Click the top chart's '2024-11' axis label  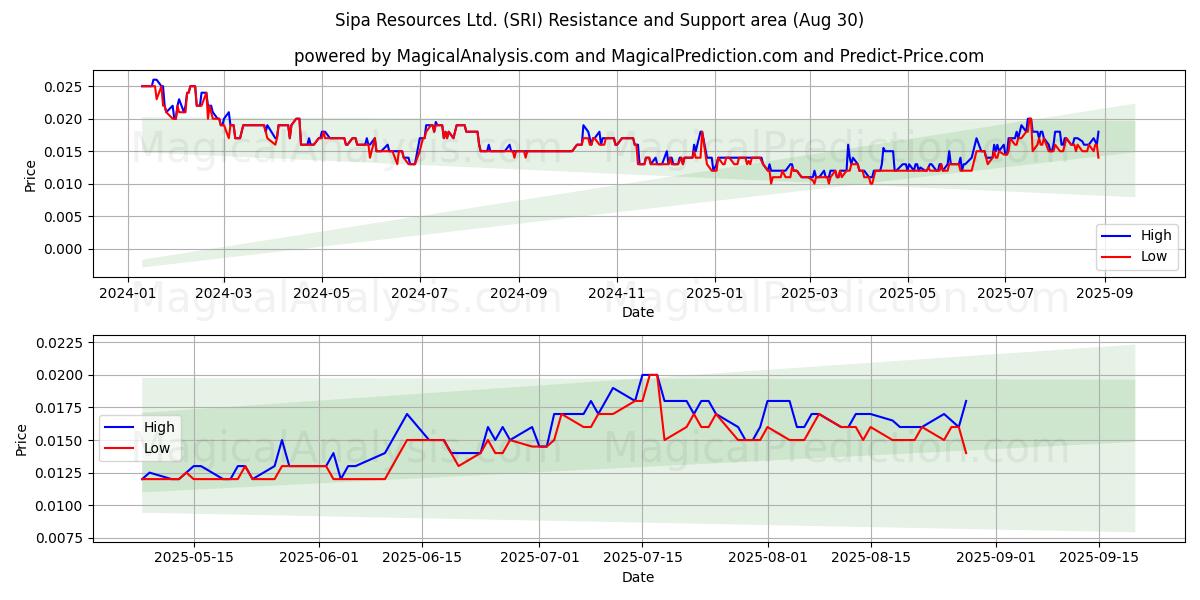(616, 293)
